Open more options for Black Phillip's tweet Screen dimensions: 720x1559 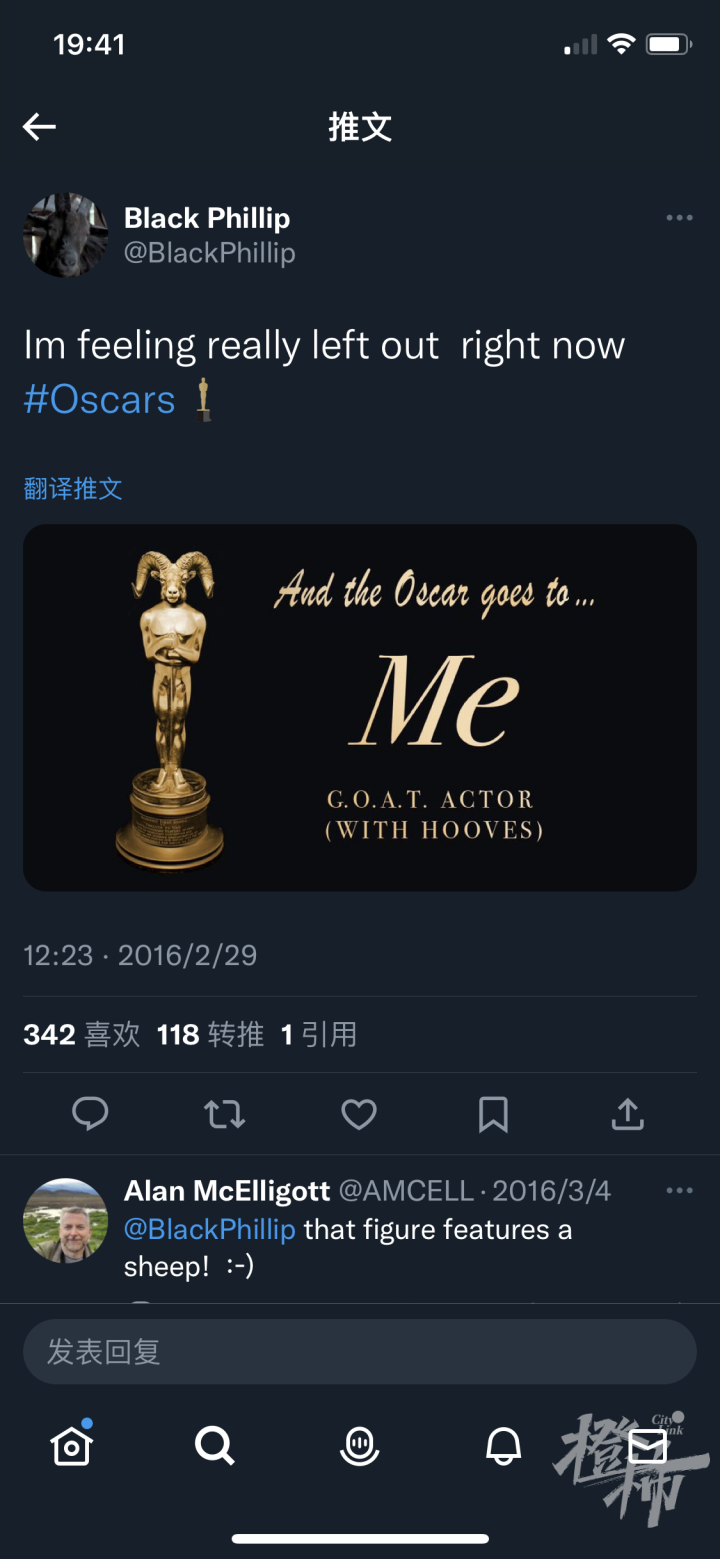pyautogui.click(x=679, y=218)
